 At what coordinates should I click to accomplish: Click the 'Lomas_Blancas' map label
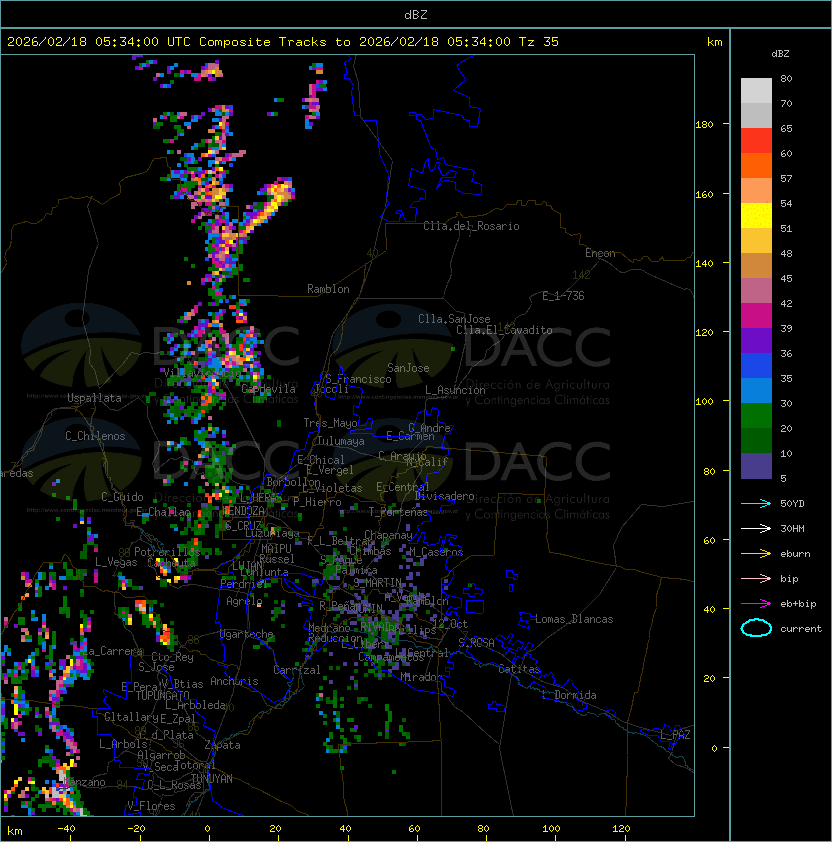pos(574,619)
